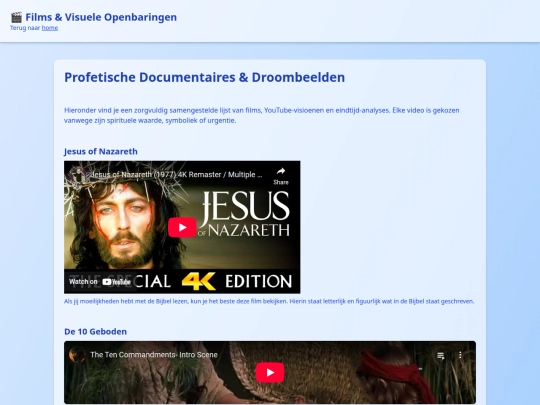This screenshot has height=405, width=540.
Task: Click heading Profetische Documentaires & Droombeelden
Action: pyautogui.click(x=205, y=77)
